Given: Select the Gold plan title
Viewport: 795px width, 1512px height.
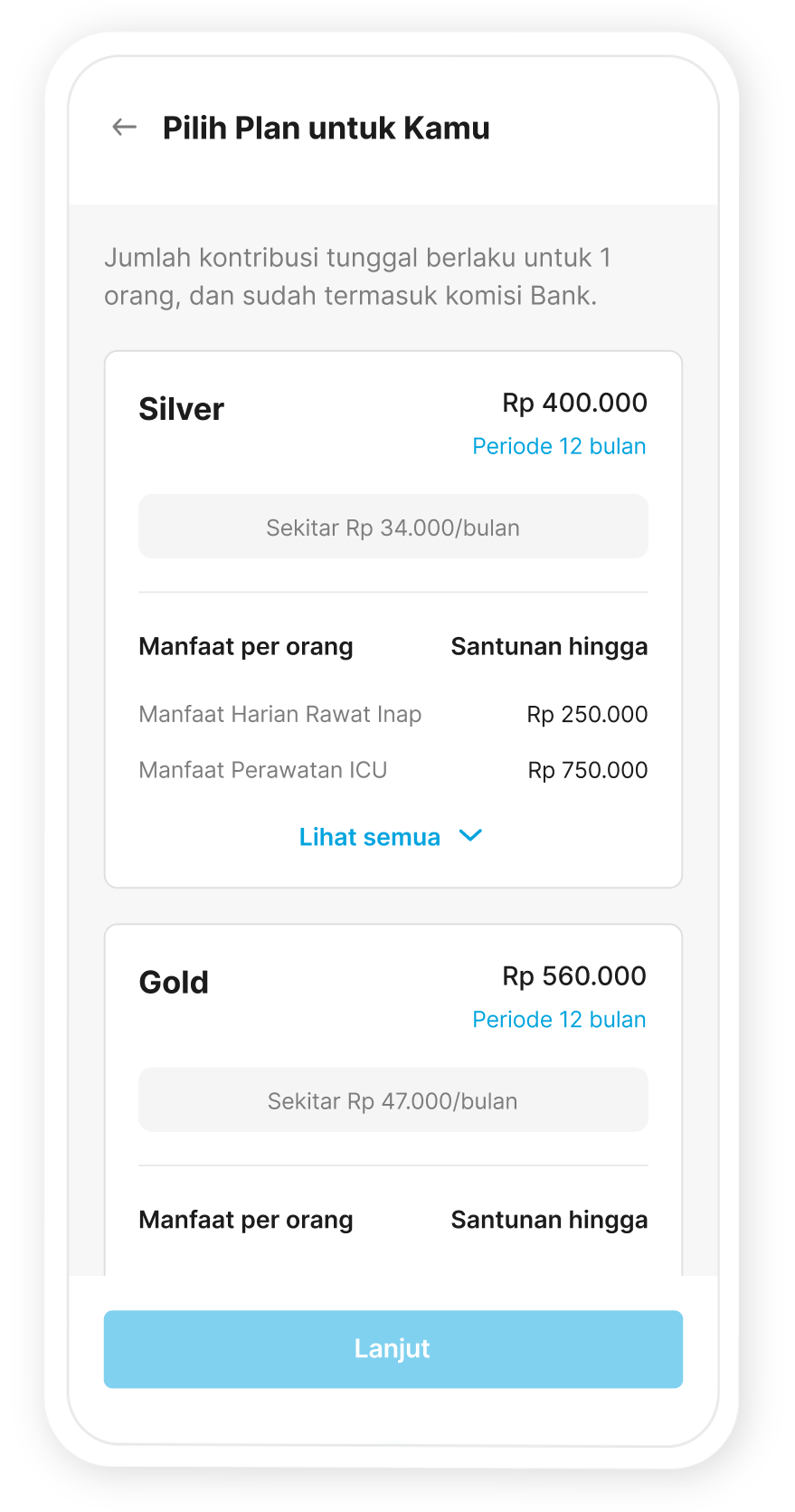Looking at the screenshot, I should coord(174,983).
